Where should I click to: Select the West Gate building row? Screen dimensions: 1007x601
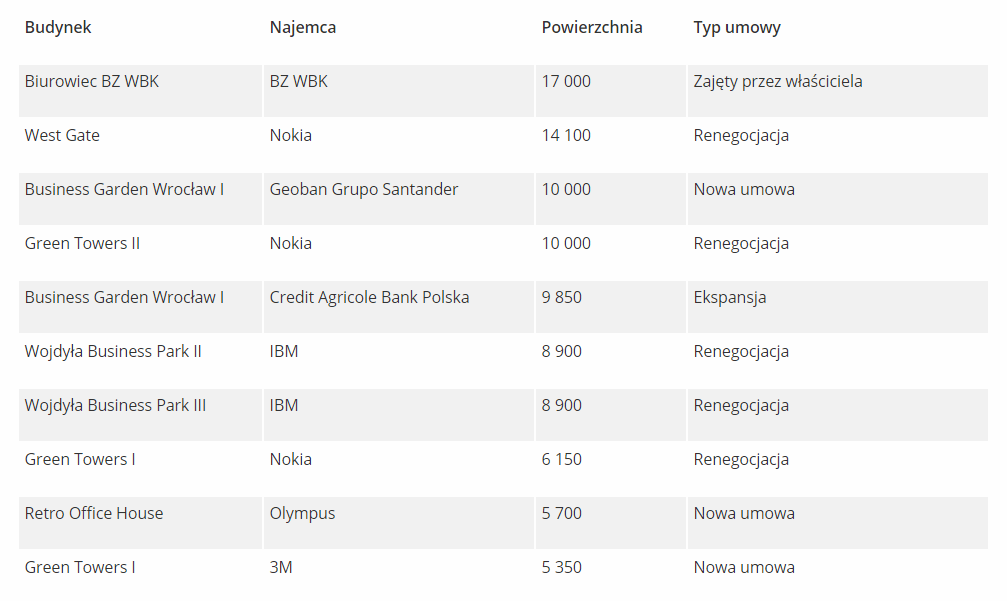[62, 136]
